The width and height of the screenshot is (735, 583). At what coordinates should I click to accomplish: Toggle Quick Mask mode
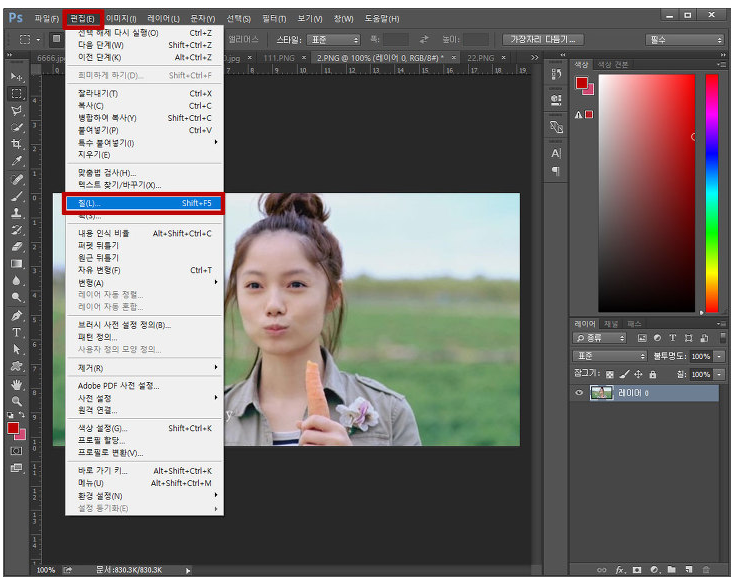(x=16, y=451)
